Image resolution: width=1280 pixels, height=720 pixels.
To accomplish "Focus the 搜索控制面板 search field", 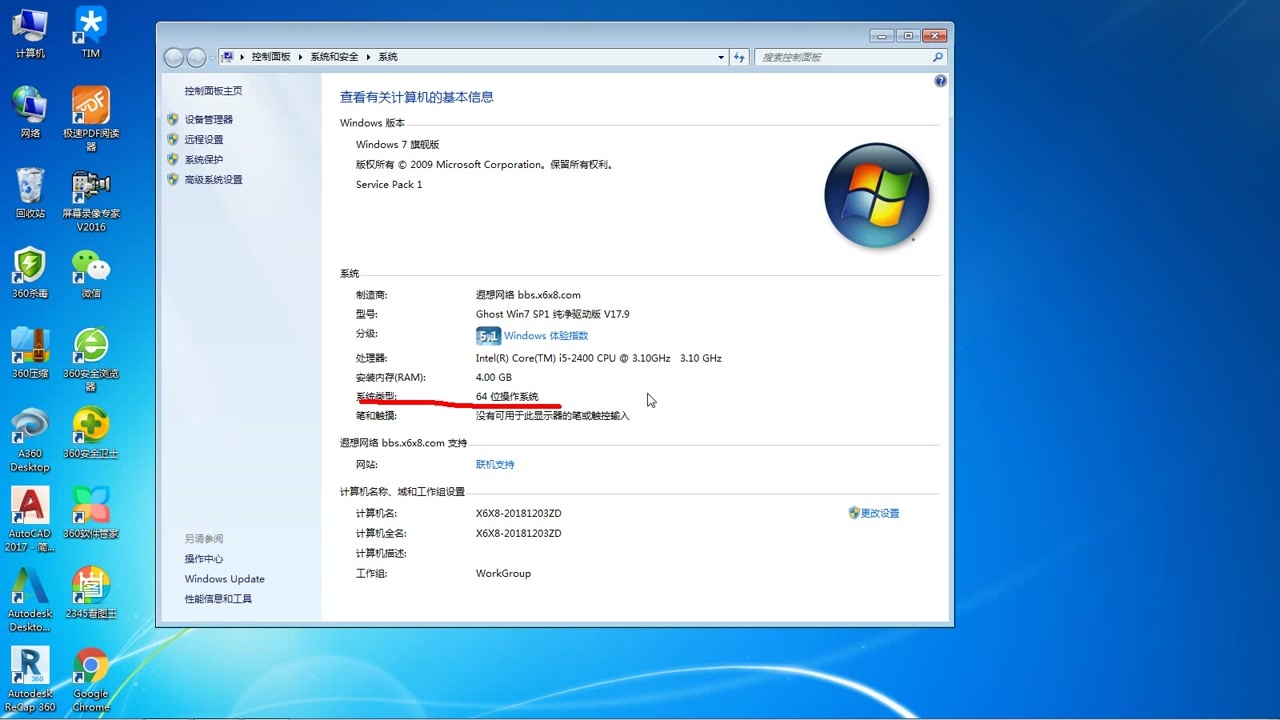I will pos(844,57).
